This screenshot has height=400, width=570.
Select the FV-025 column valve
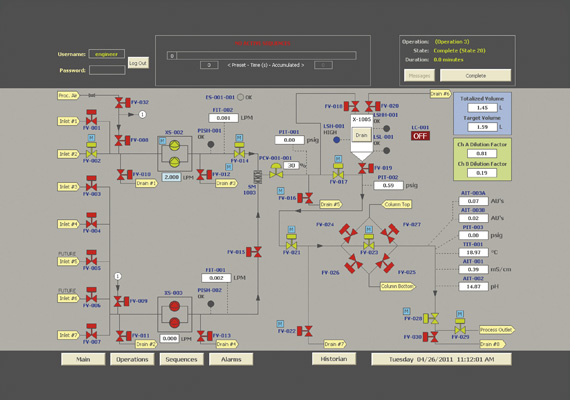click(385, 263)
